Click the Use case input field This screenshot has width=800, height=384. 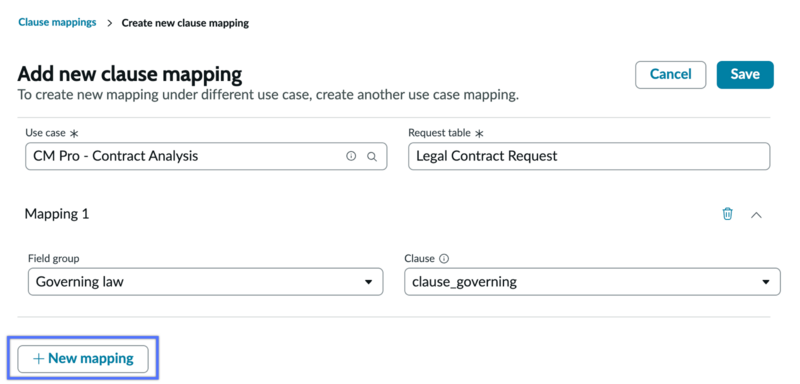(206, 156)
